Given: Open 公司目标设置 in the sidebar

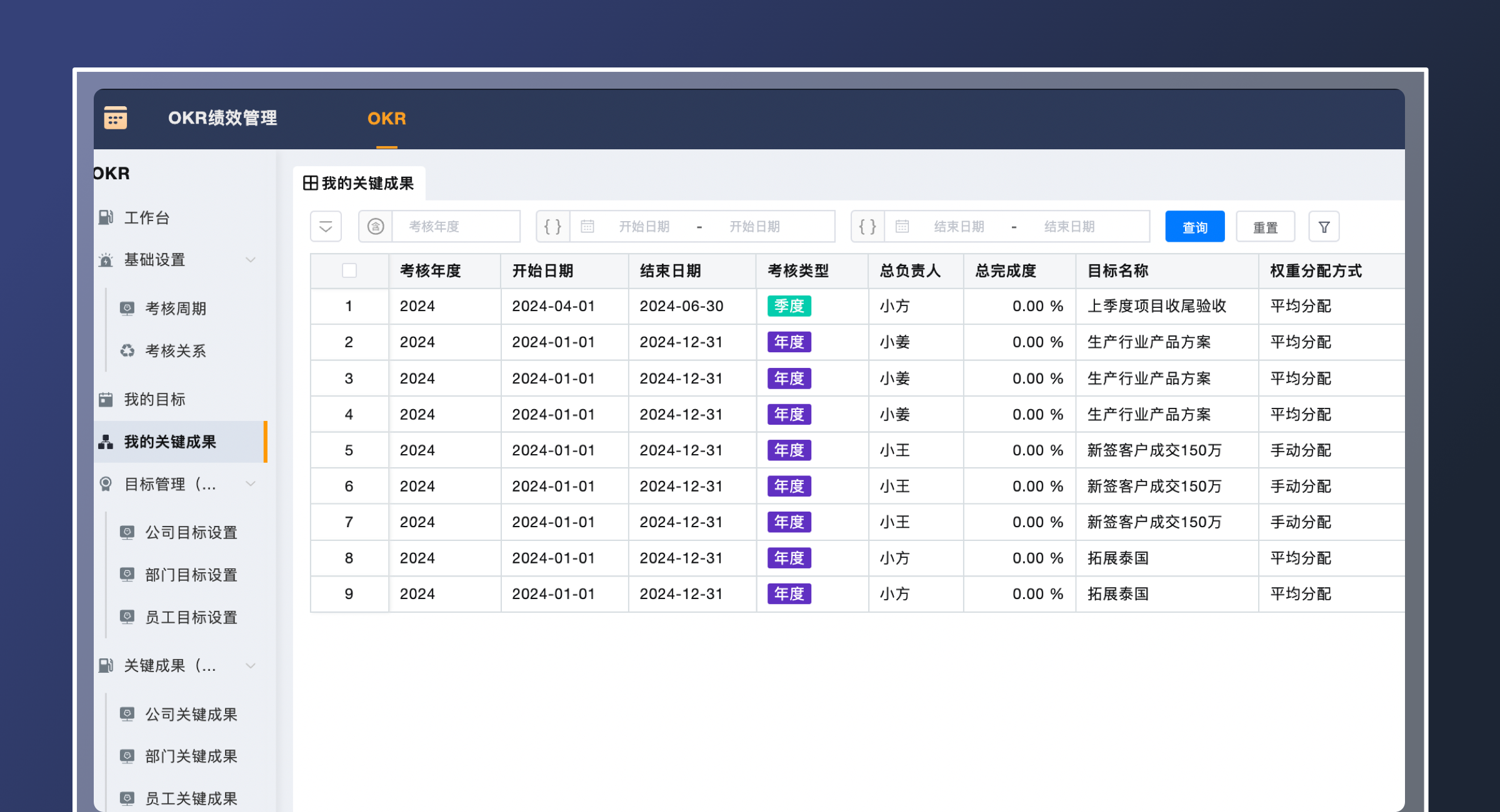Looking at the screenshot, I should tap(191, 532).
